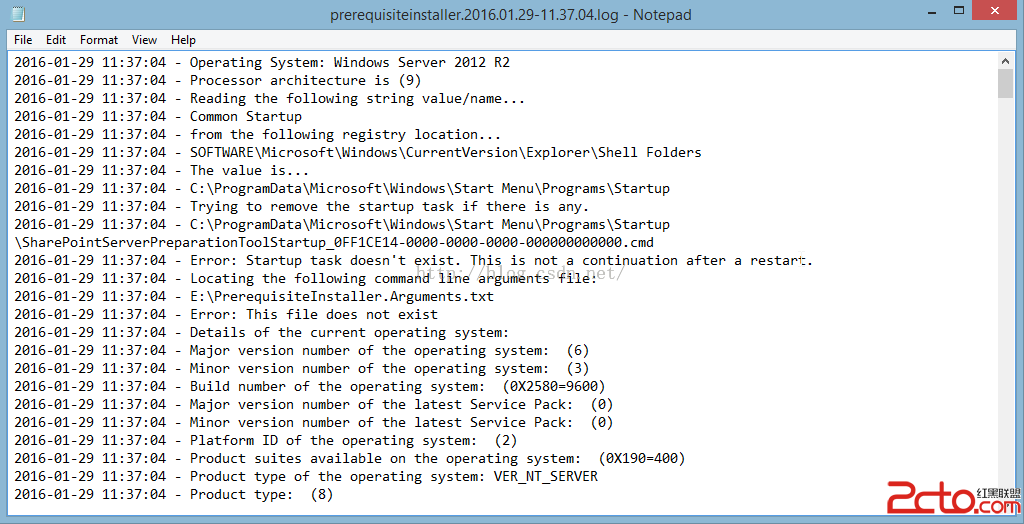Image resolution: width=1024 pixels, height=524 pixels.
Task: Open the Edit menu
Action: [56, 40]
